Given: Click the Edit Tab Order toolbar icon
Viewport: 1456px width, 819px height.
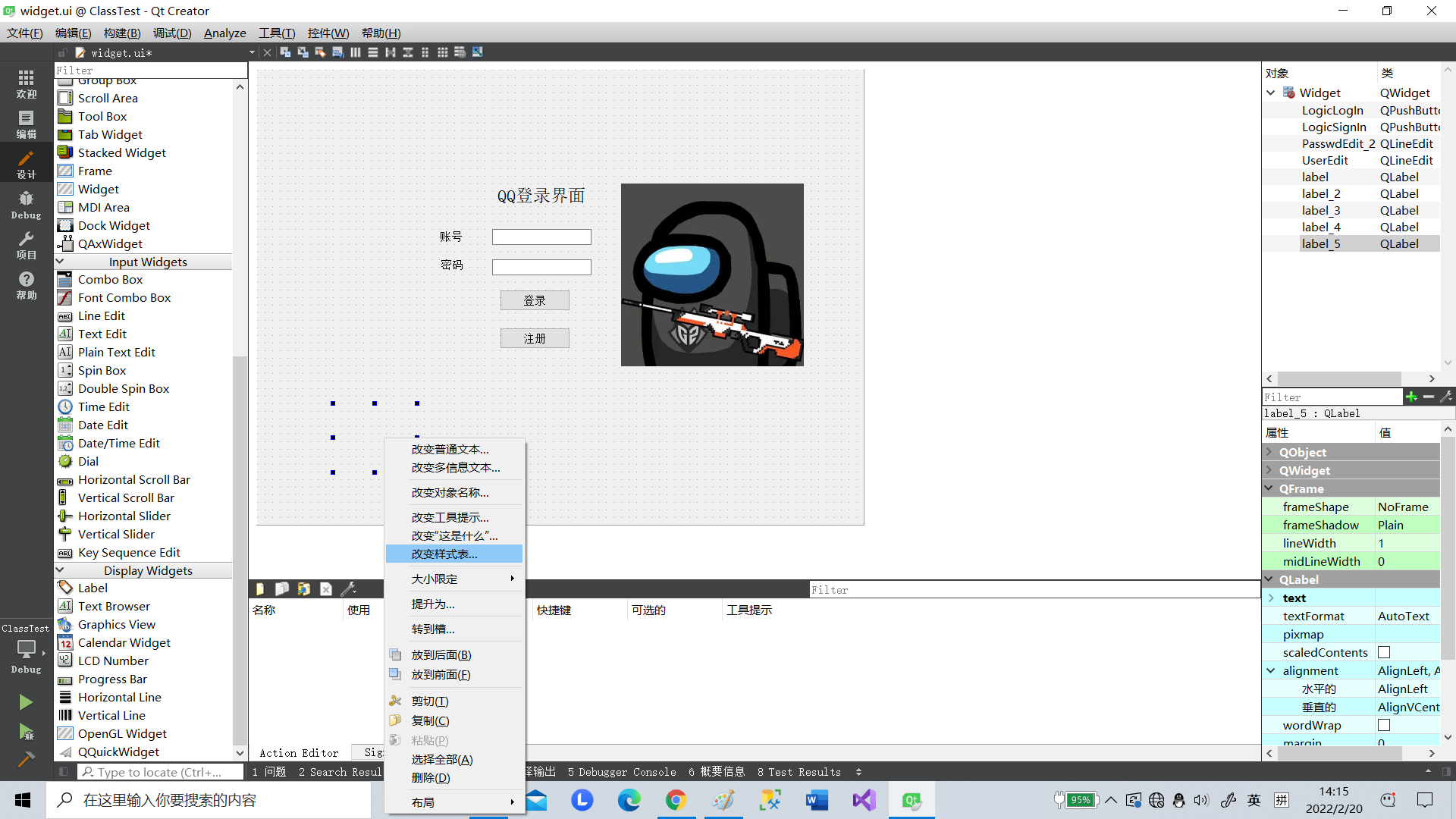Looking at the screenshot, I should click(x=337, y=52).
